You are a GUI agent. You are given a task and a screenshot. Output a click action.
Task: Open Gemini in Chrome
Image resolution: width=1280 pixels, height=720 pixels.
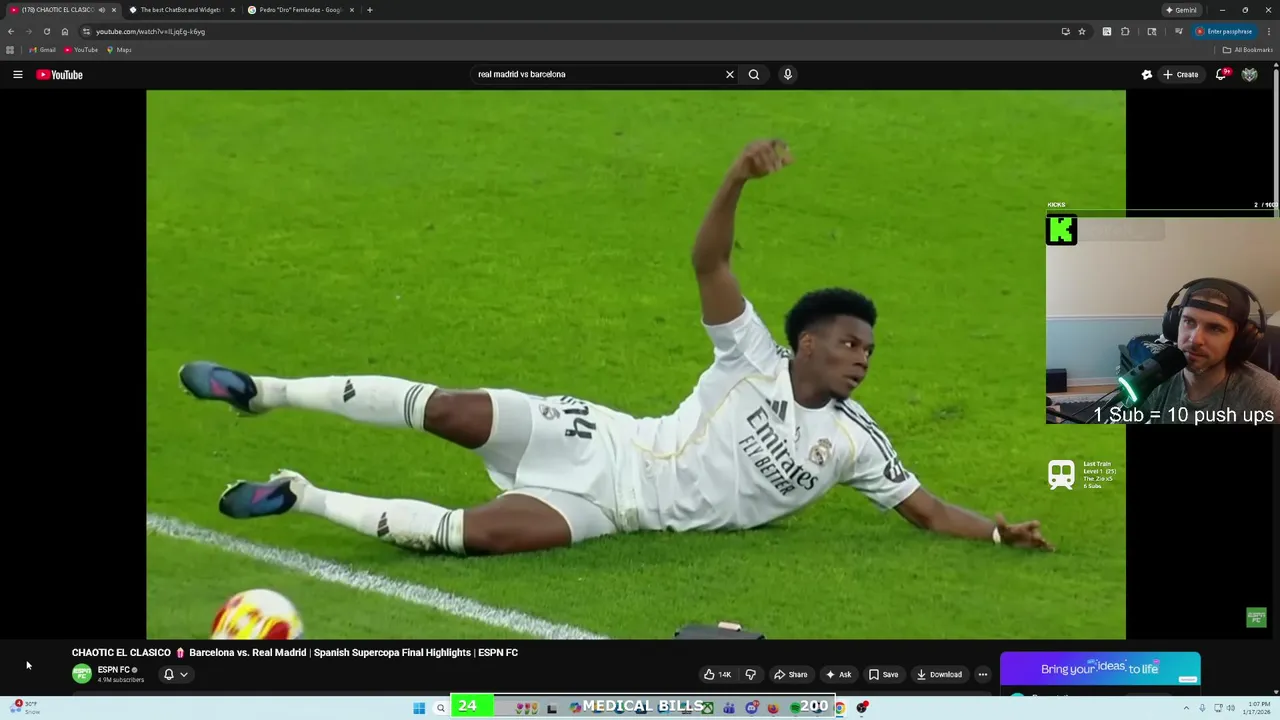tap(1181, 10)
